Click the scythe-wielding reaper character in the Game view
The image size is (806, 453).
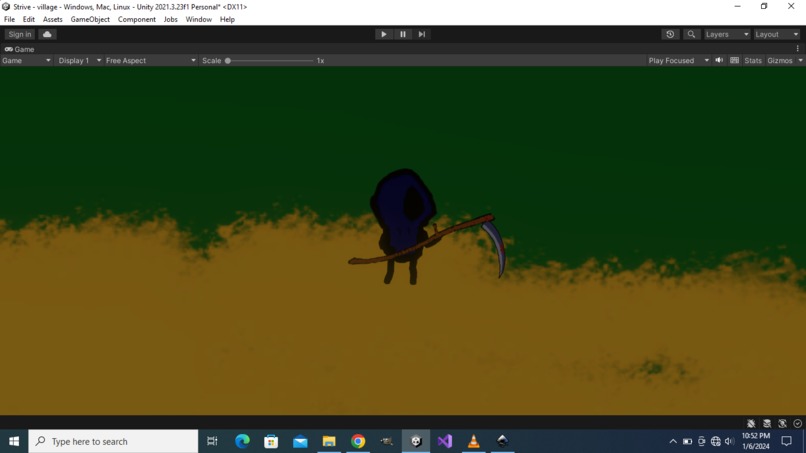tap(404, 226)
